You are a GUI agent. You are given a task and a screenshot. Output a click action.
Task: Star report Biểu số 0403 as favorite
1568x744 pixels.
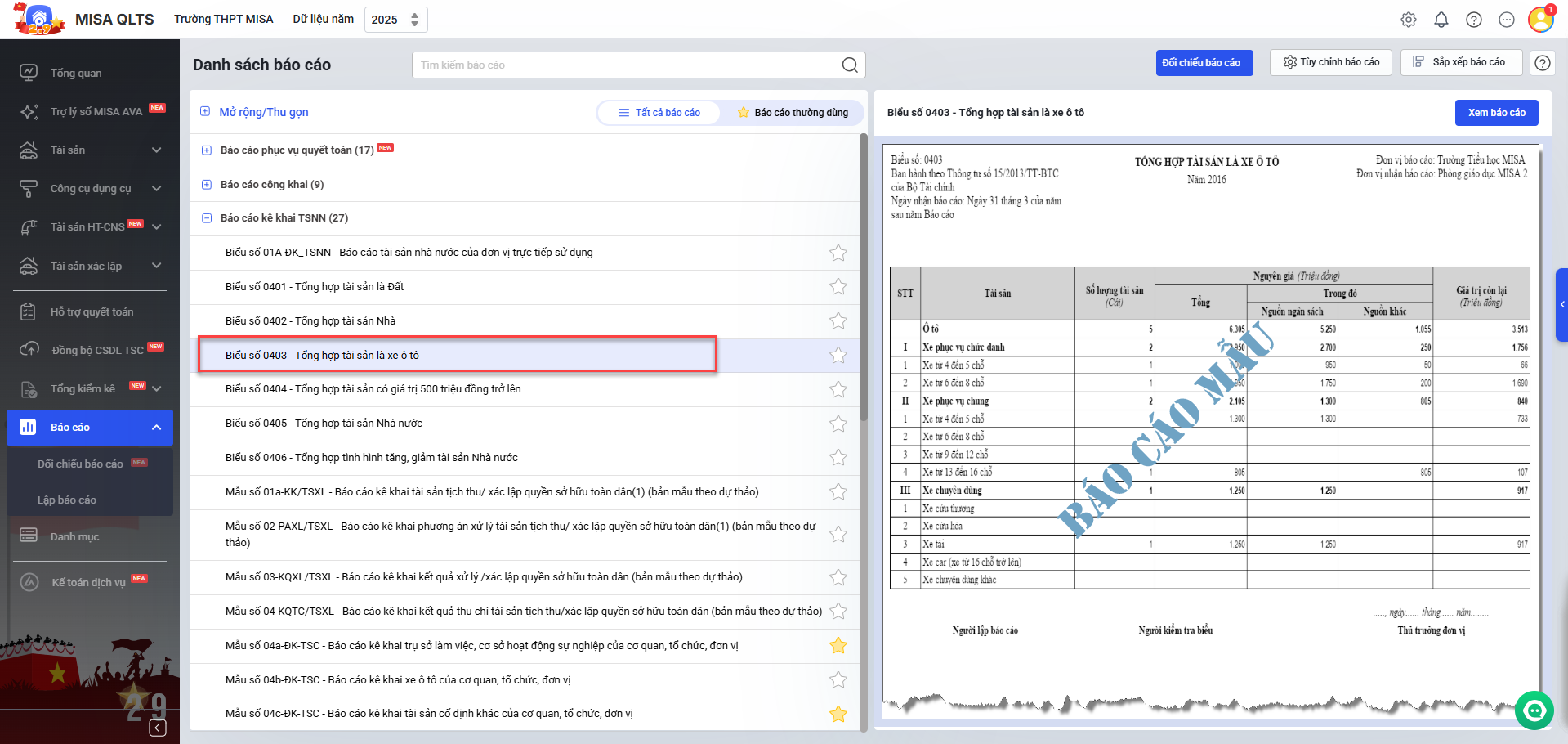click(x=838, y=356)
